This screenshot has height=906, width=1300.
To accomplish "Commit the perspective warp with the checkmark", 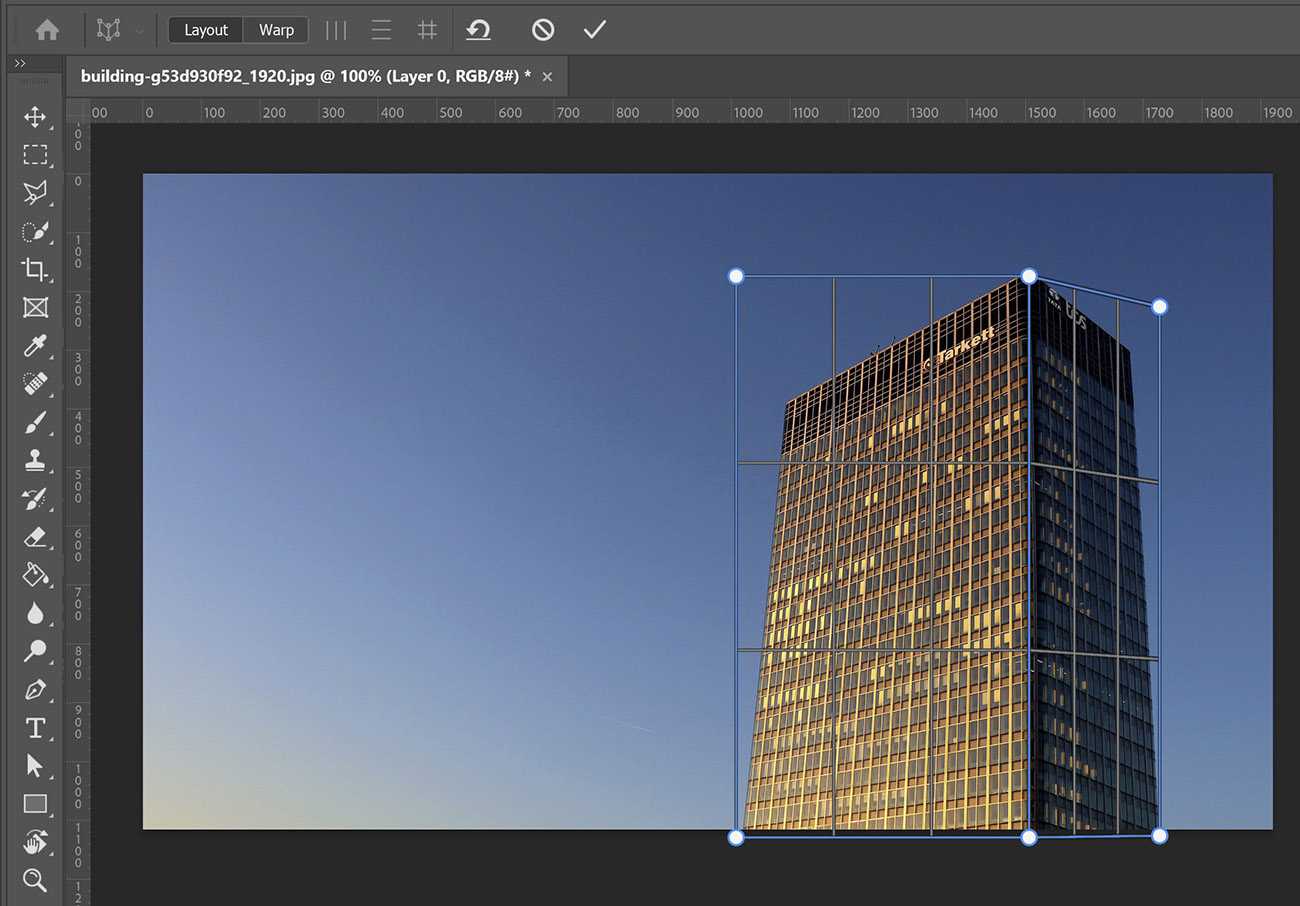I will pyautogui.click(x=595, y=29).
